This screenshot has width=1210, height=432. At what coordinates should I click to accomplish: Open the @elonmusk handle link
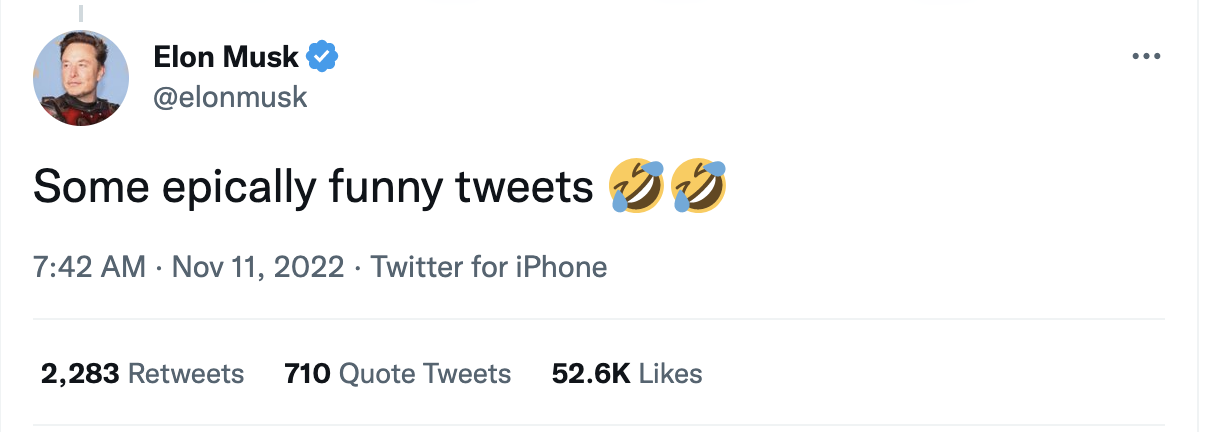pos(230,97)
